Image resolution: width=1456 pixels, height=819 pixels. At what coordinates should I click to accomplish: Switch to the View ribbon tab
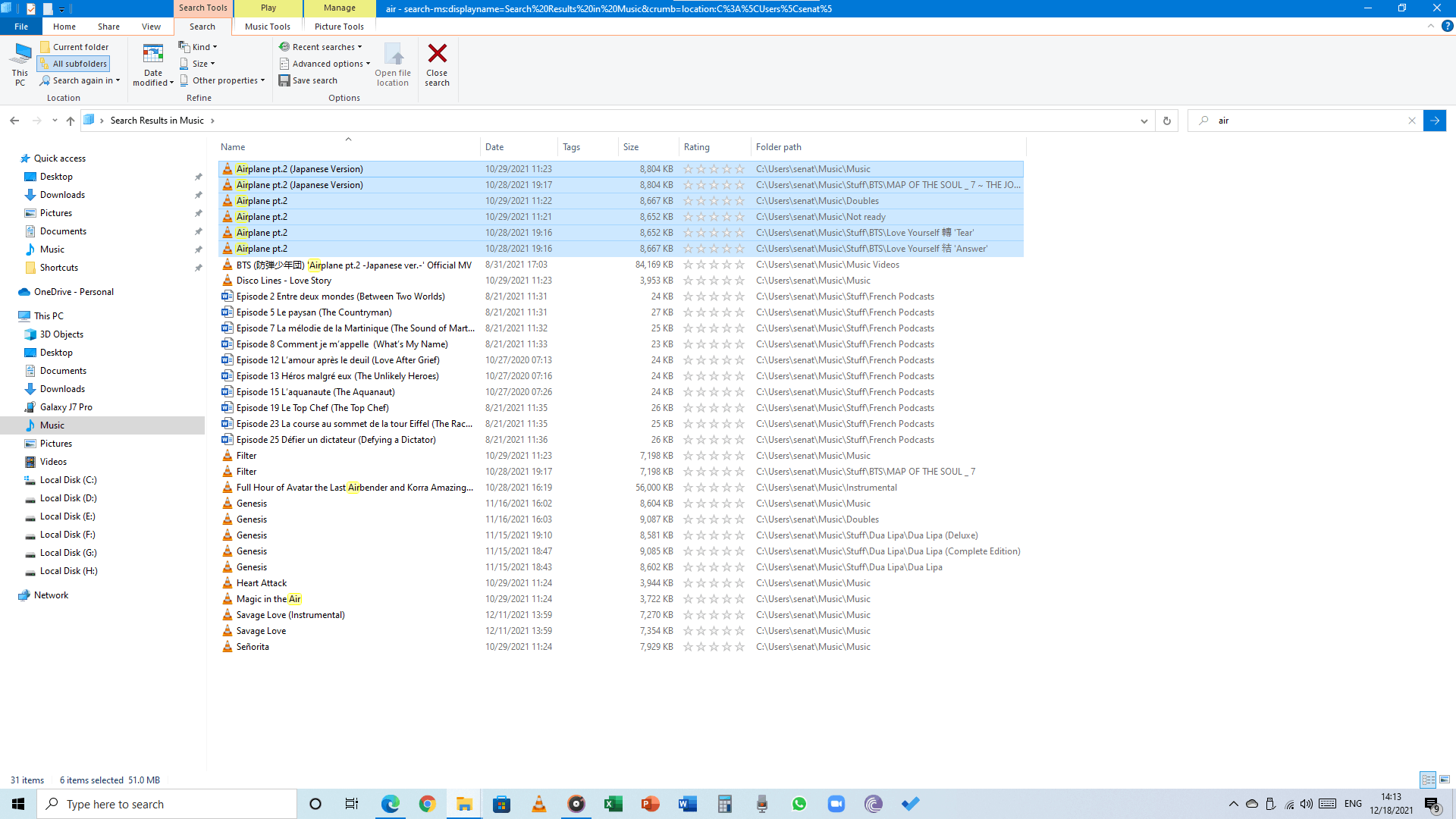click(x=151, y=27)
